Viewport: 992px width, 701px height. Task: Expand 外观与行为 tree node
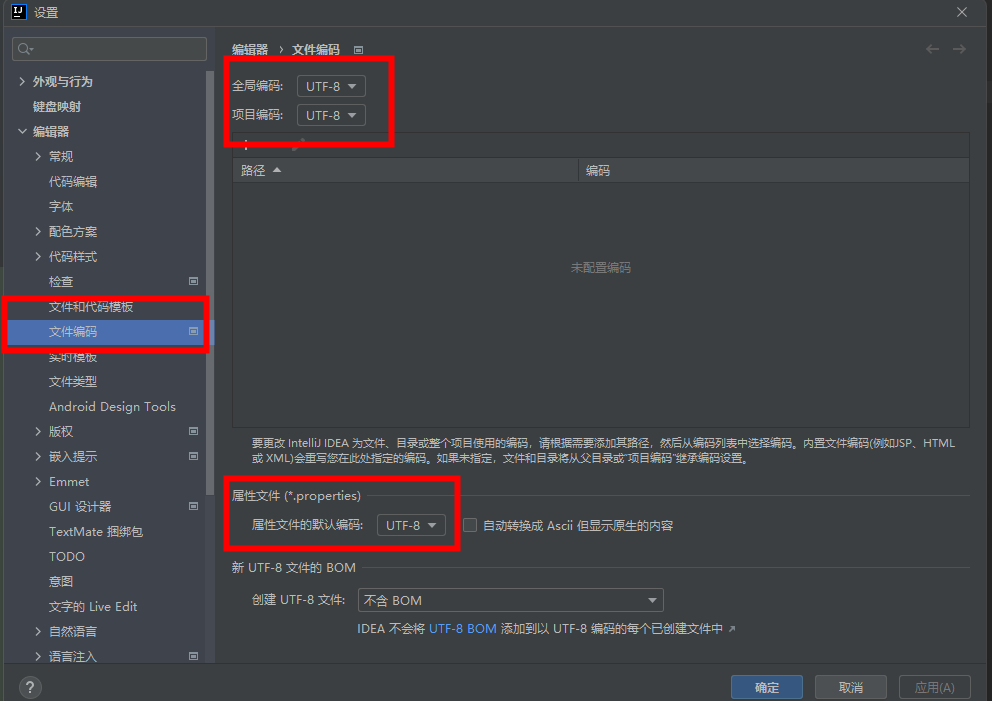click(x=22, y=81)
